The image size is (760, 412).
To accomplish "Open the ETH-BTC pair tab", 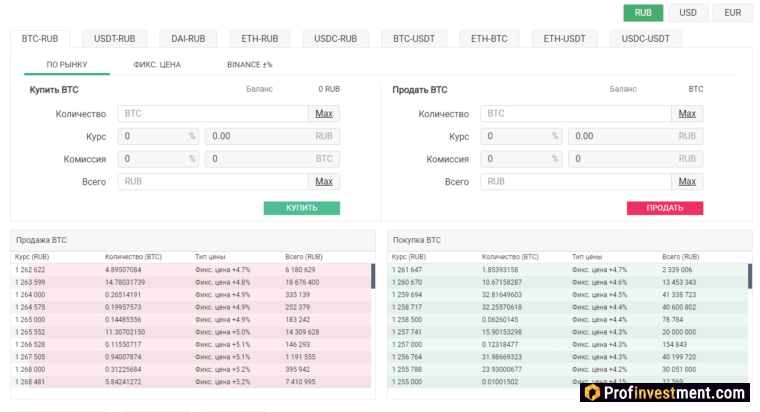I will (x=489, y=39).
